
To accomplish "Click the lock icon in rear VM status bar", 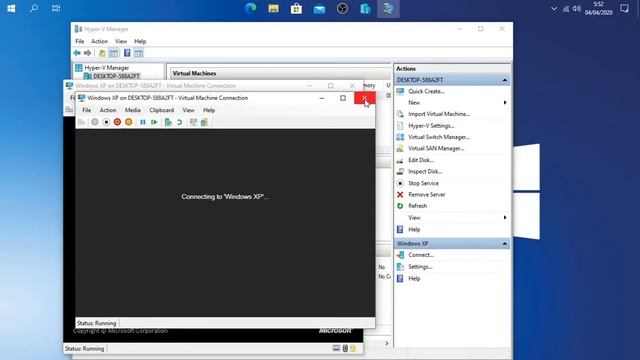I will [353, 348].
